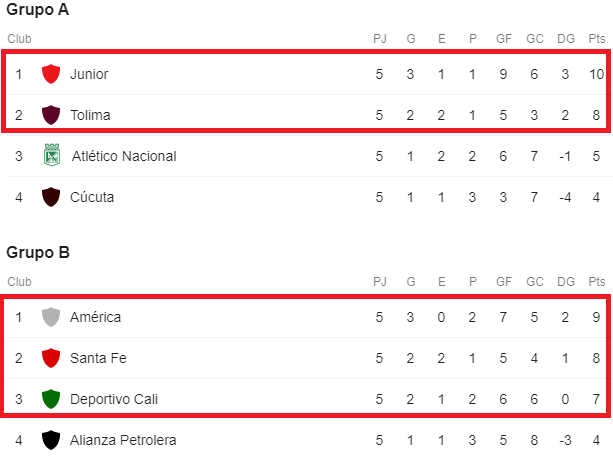Viewport: 613px width, 469px height.
Task: Click the Santa Fe club shield icon
Action: click(51, 358)
